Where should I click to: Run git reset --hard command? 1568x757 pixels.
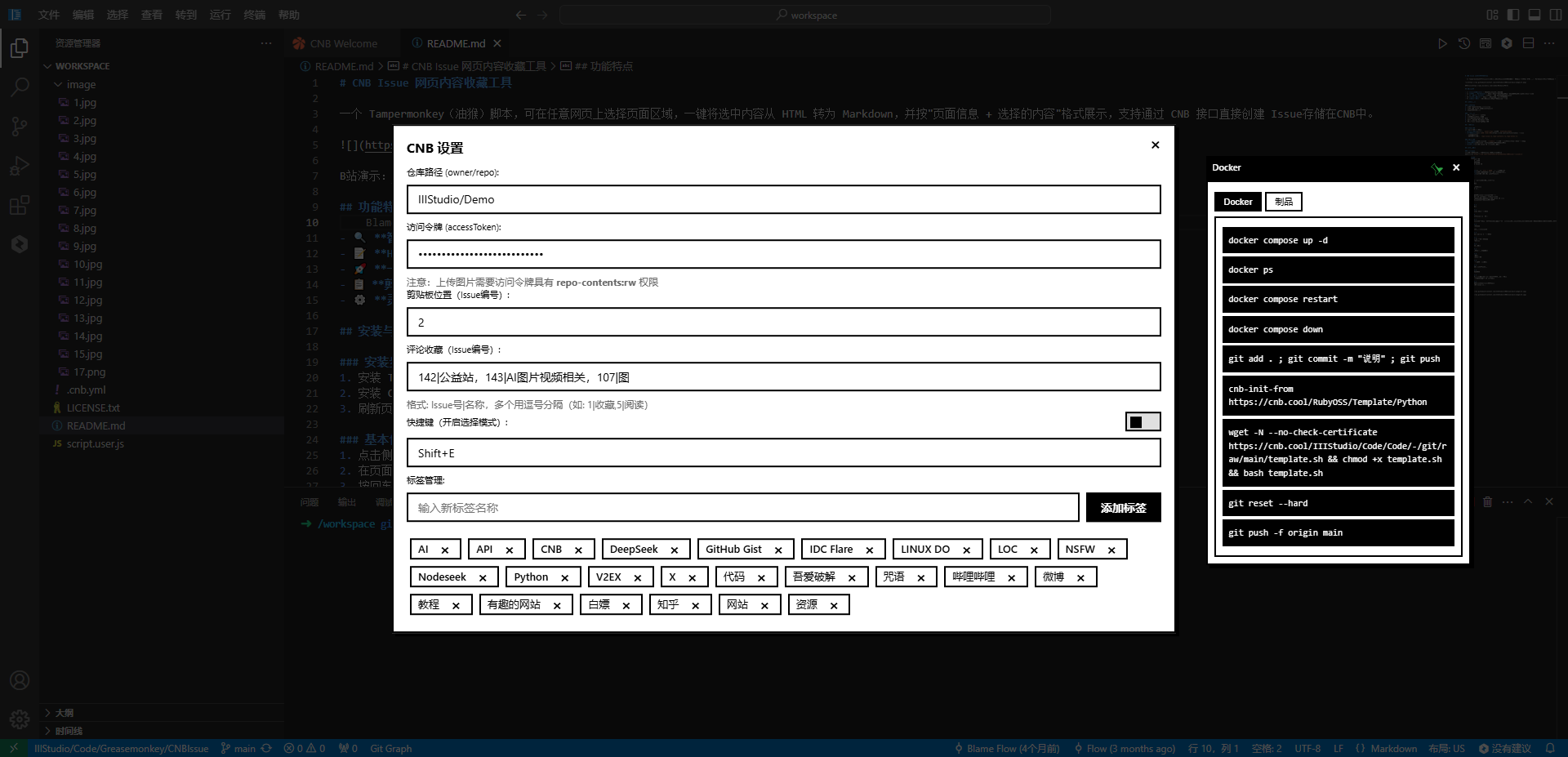point(1338,503)
